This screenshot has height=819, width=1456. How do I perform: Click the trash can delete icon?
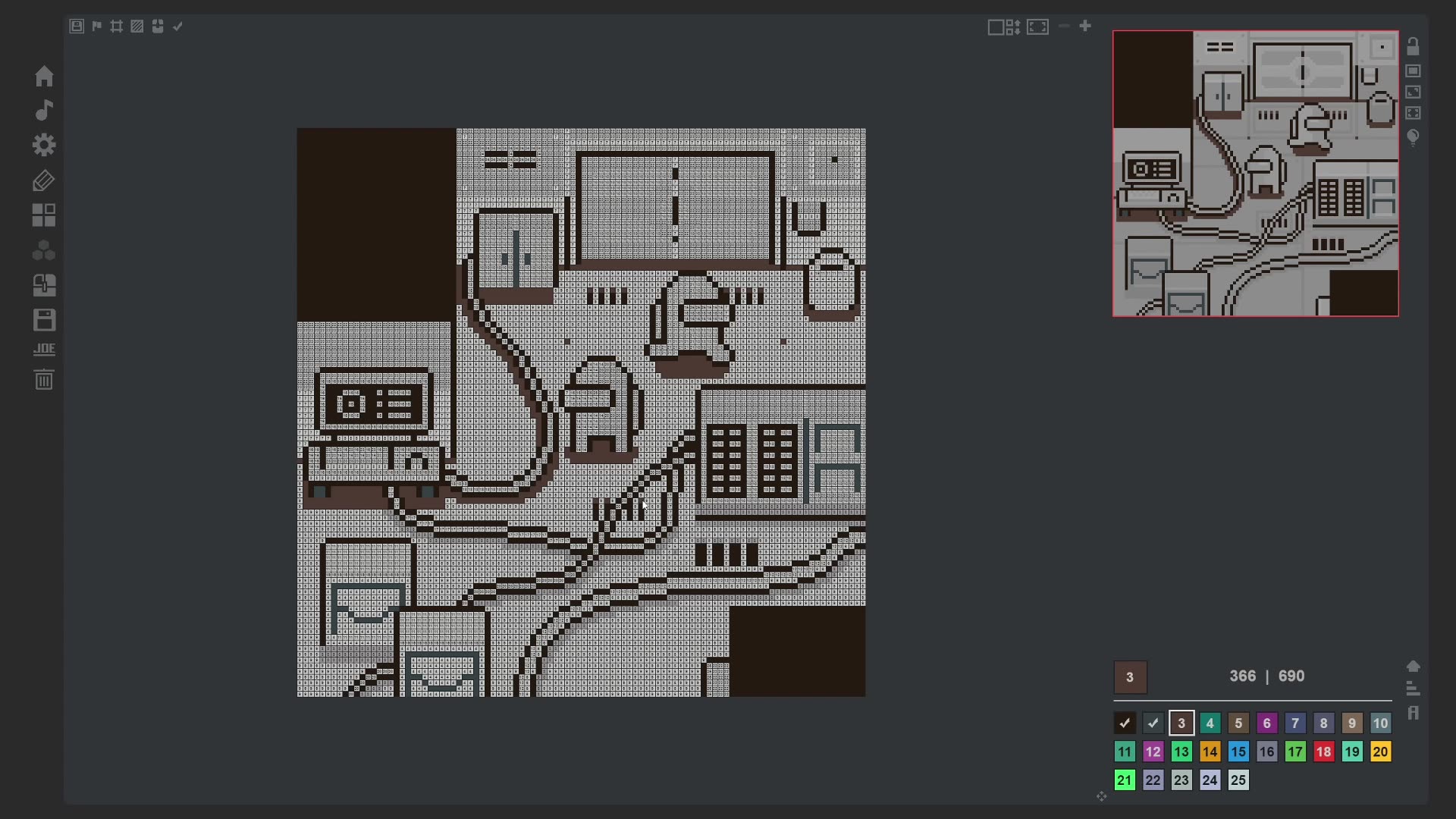44,379
